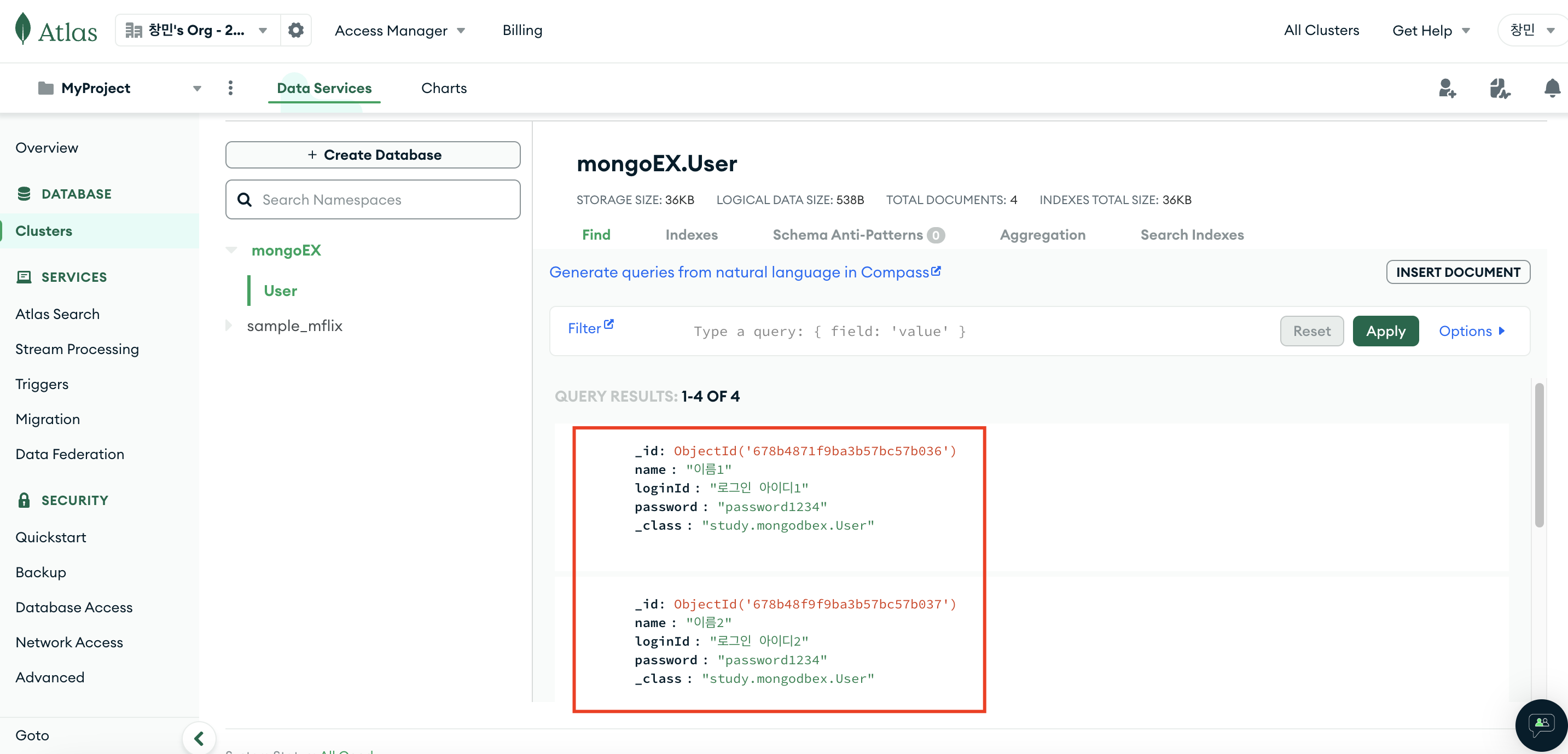Click the Atlas leaf logo

coord(23,28)
